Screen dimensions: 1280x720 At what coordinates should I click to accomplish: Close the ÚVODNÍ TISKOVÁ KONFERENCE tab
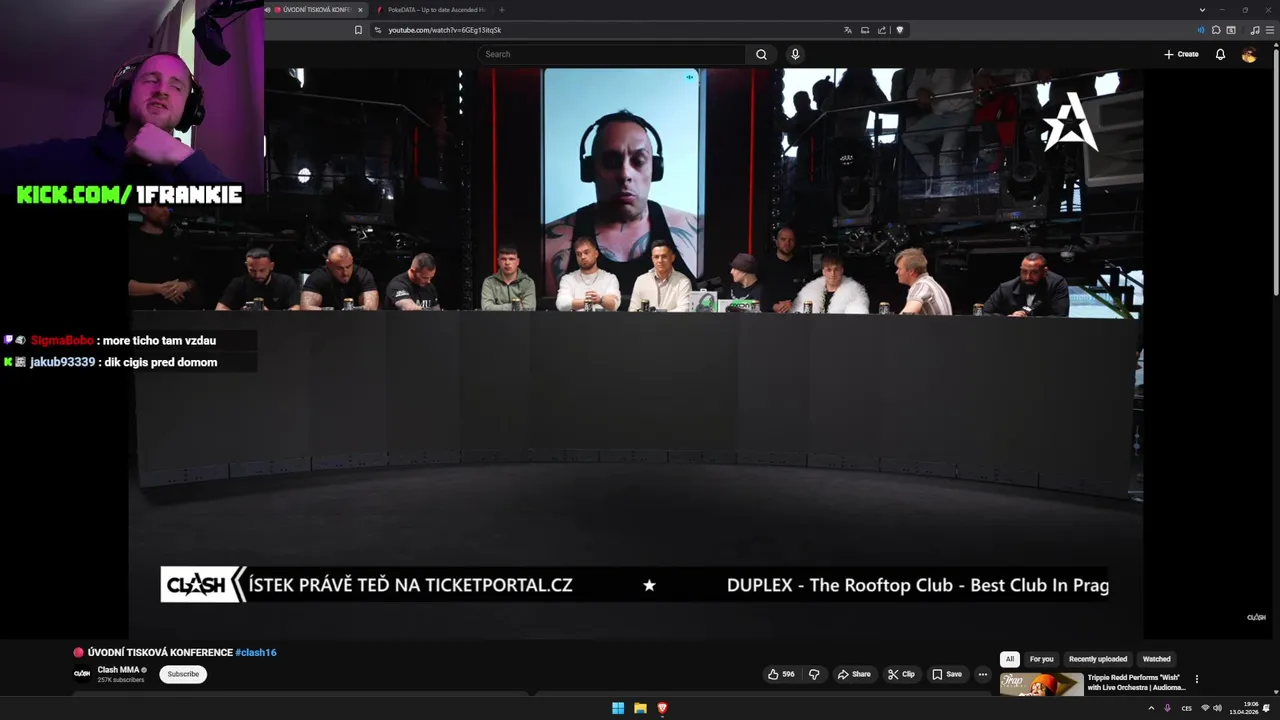click(360, 10)
